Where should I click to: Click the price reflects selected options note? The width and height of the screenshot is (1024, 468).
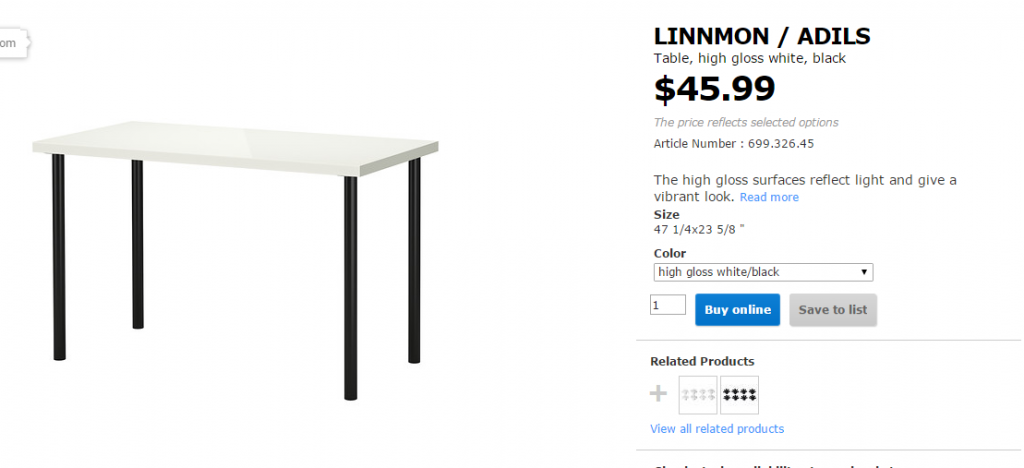(746, 123)
